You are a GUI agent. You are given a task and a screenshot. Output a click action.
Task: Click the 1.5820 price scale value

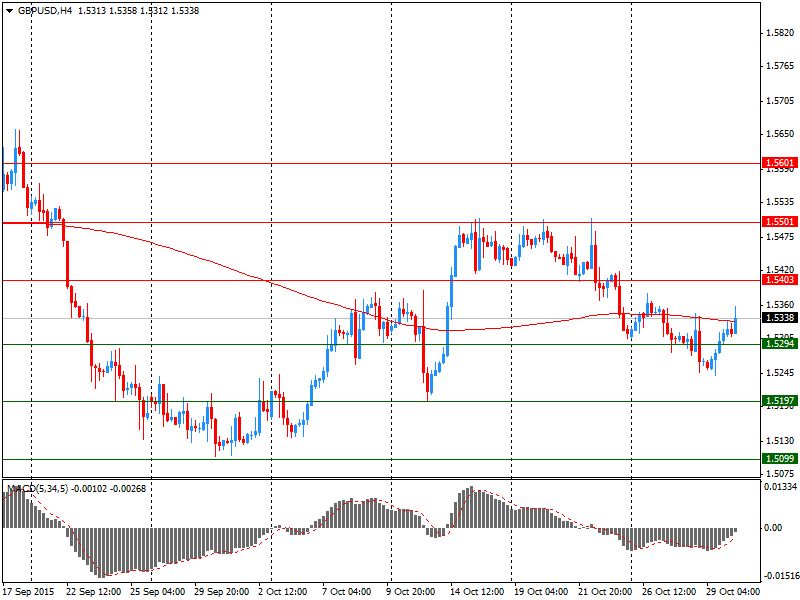click(x=780, y=33)
